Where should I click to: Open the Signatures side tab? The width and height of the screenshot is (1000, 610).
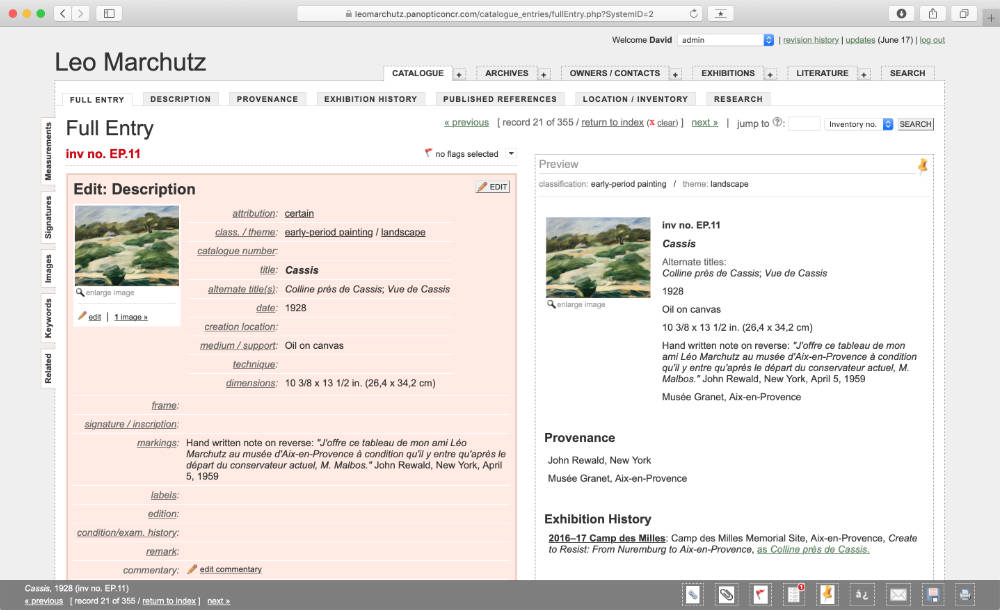pos(48,217)
